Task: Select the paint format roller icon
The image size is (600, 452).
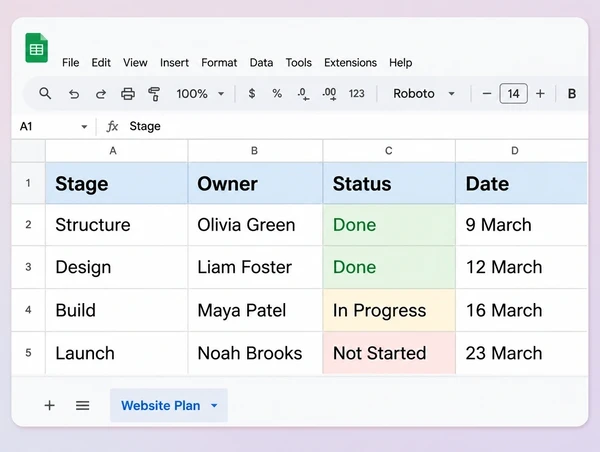Action: click(x=154, y=94)
